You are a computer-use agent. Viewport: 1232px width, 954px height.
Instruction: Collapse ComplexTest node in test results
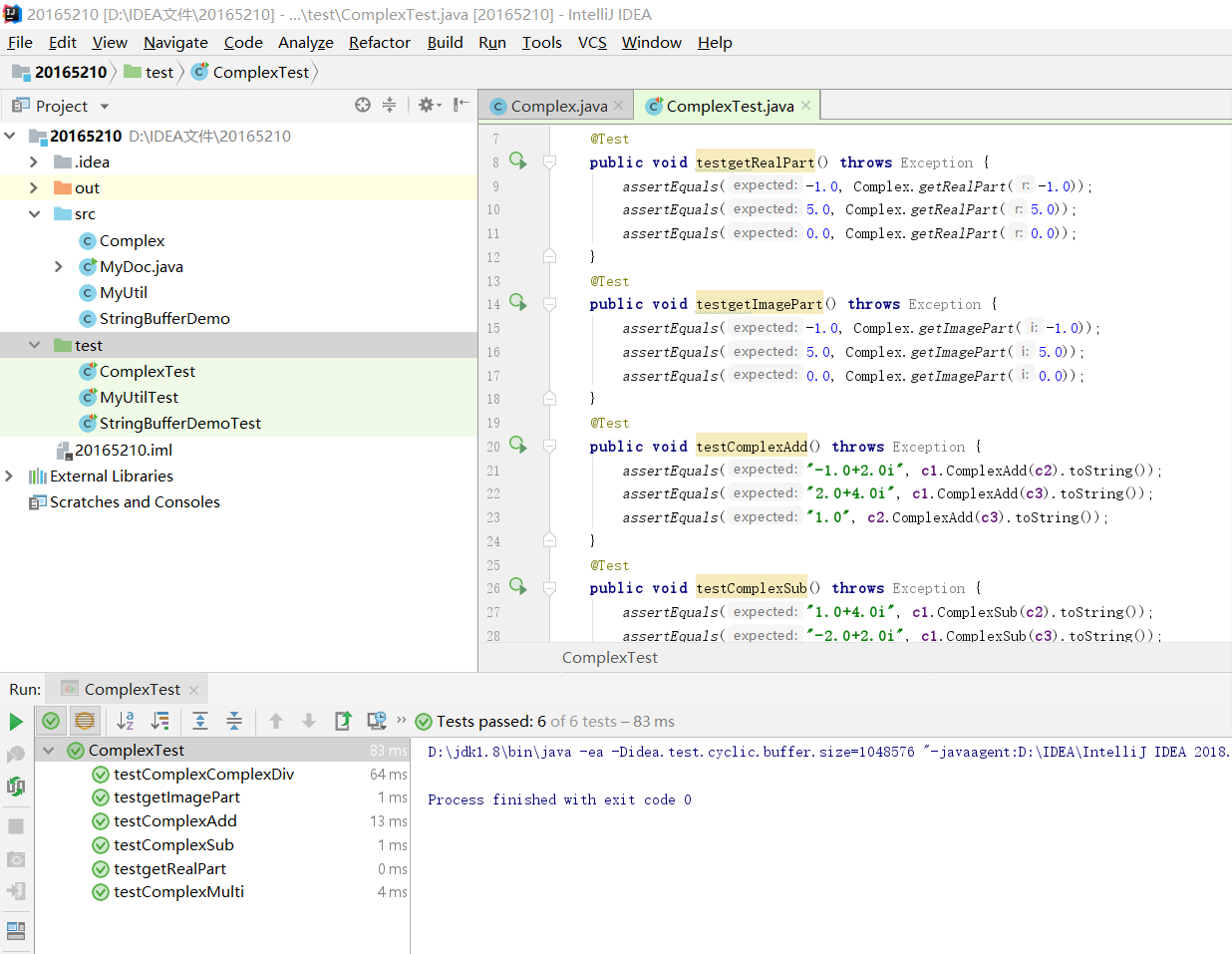point(48,750)
